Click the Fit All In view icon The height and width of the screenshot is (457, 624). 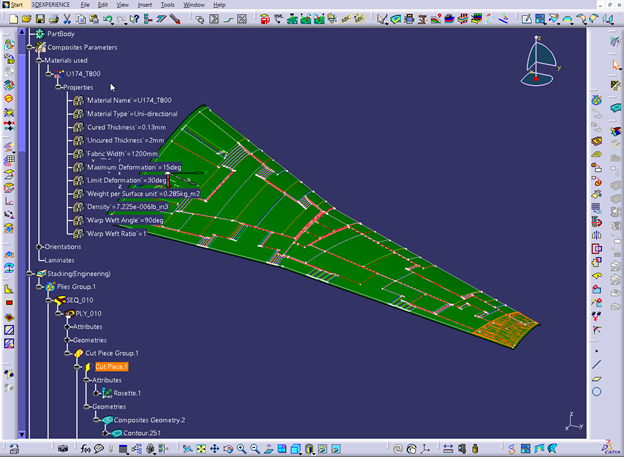pos(201,449)
